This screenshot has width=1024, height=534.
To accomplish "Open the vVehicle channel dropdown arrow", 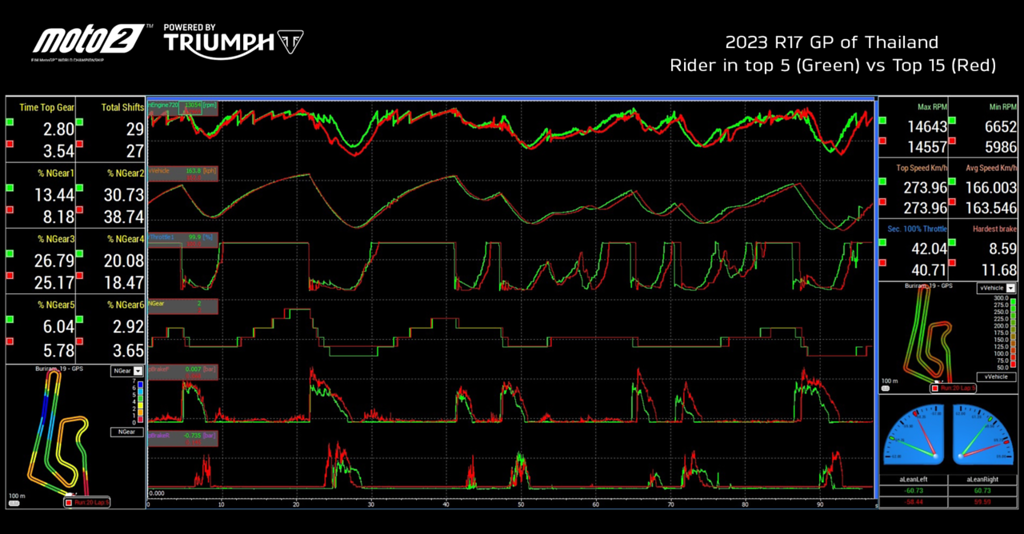I will tap(1011, 288).
